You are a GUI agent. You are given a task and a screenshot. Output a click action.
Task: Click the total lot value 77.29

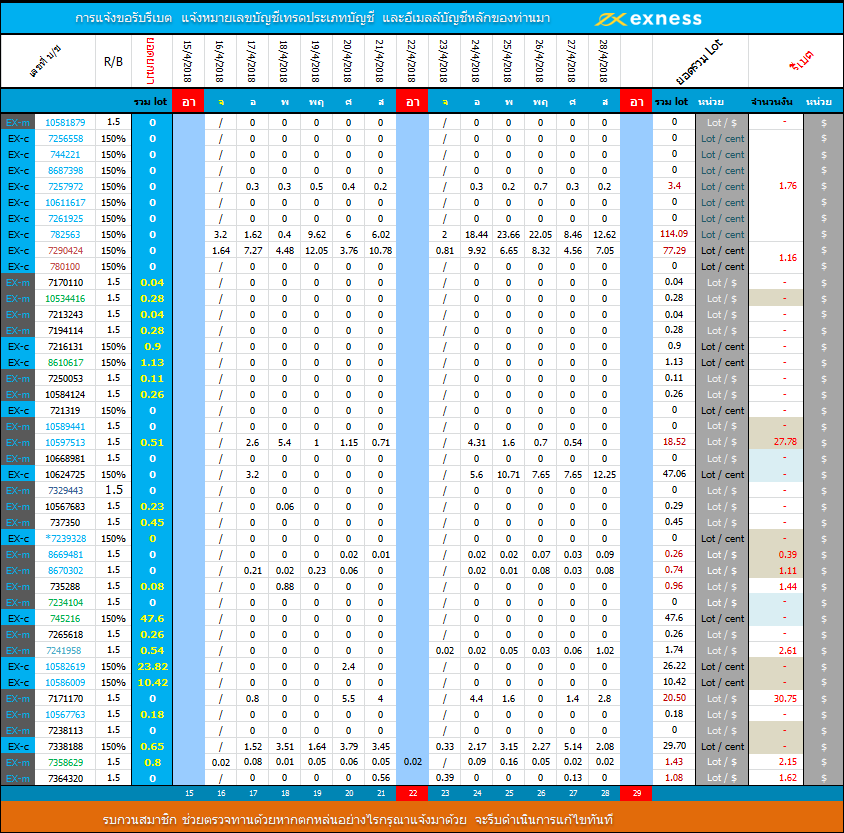pos(674,250)
